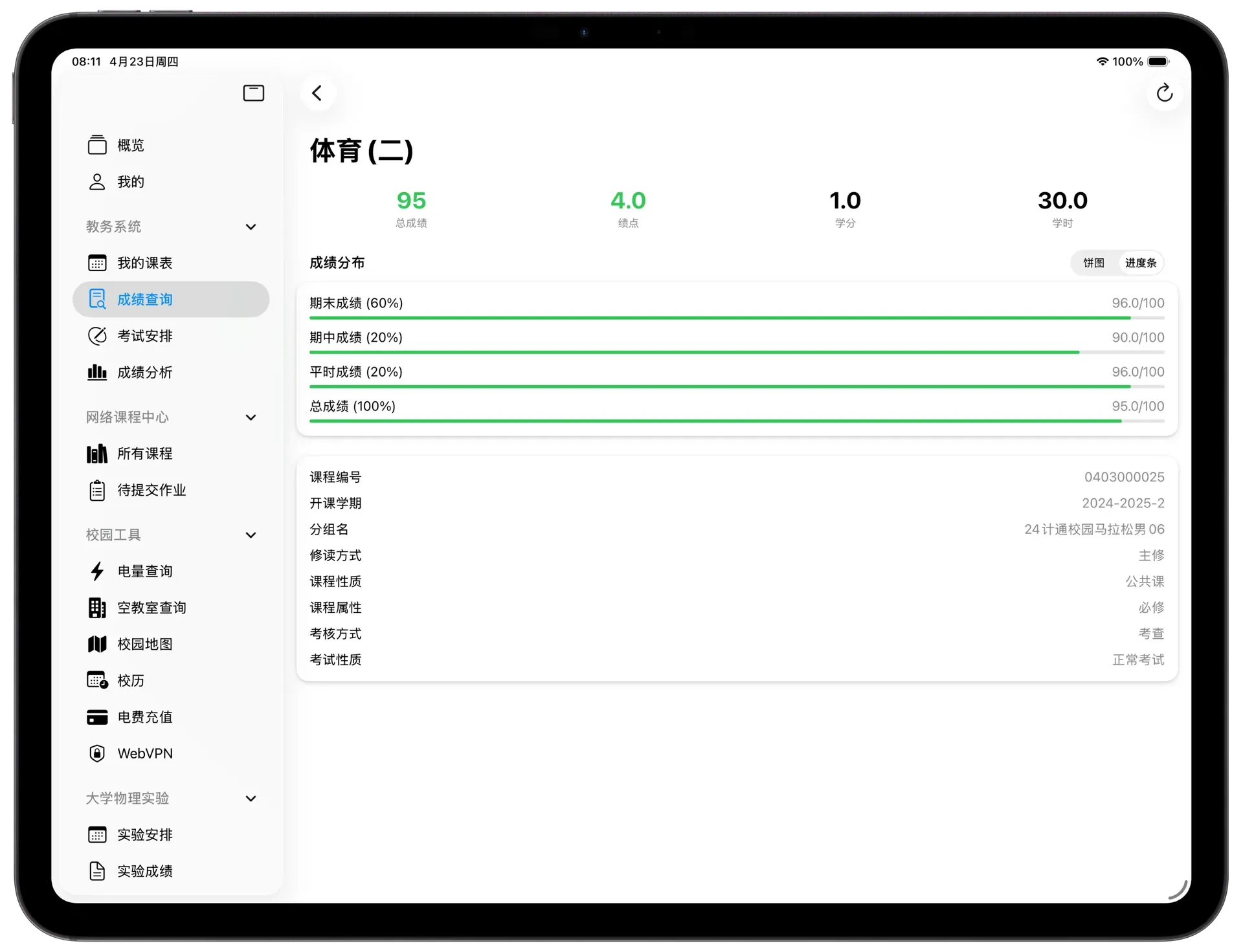1243x952 pixels.
Task: Click the 期末成绩 (60%) progress bar
Action: (x=737, y=318)
